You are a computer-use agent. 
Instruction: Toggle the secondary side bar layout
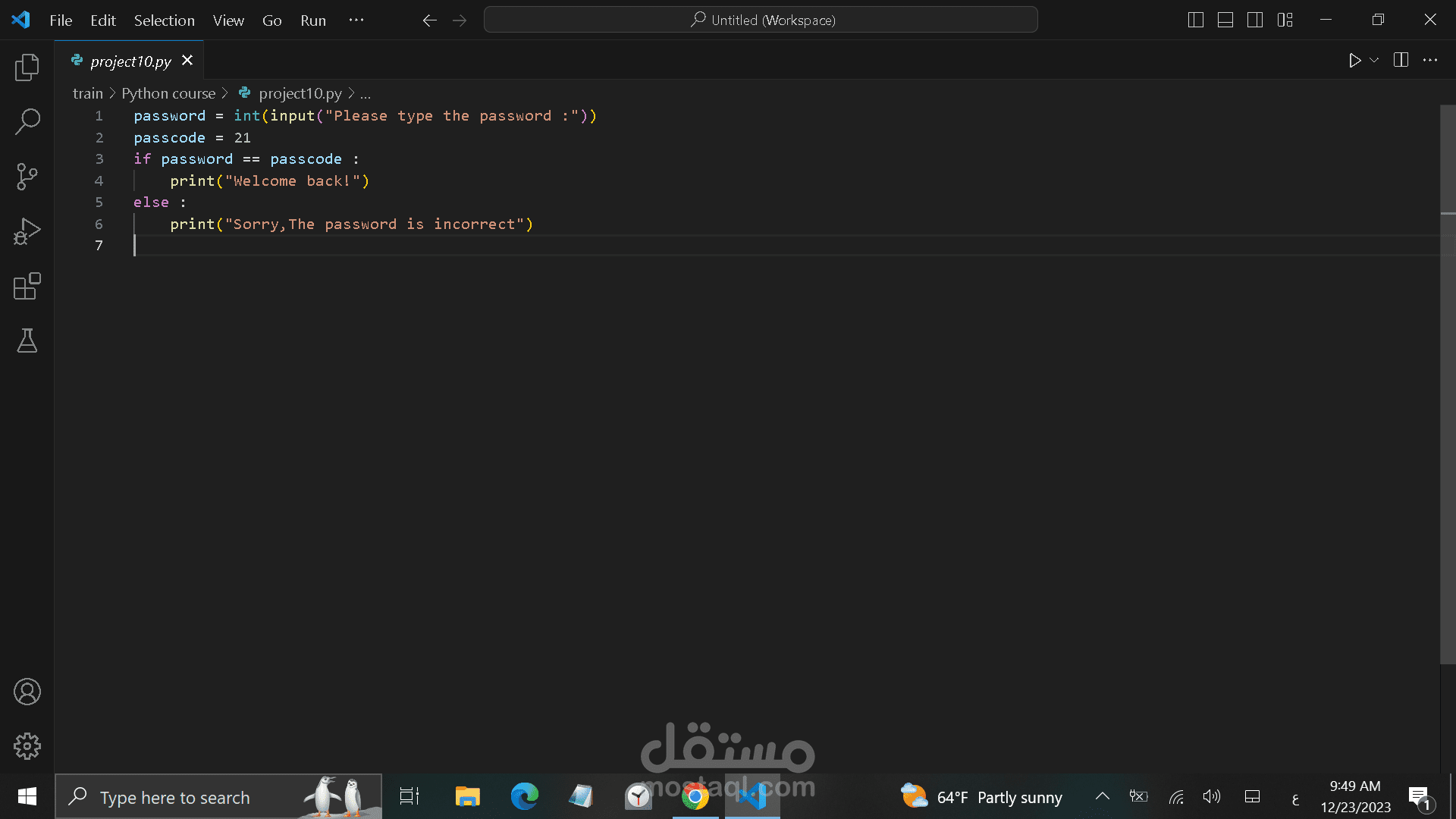pyautogui.click(x=1255, y=20)
